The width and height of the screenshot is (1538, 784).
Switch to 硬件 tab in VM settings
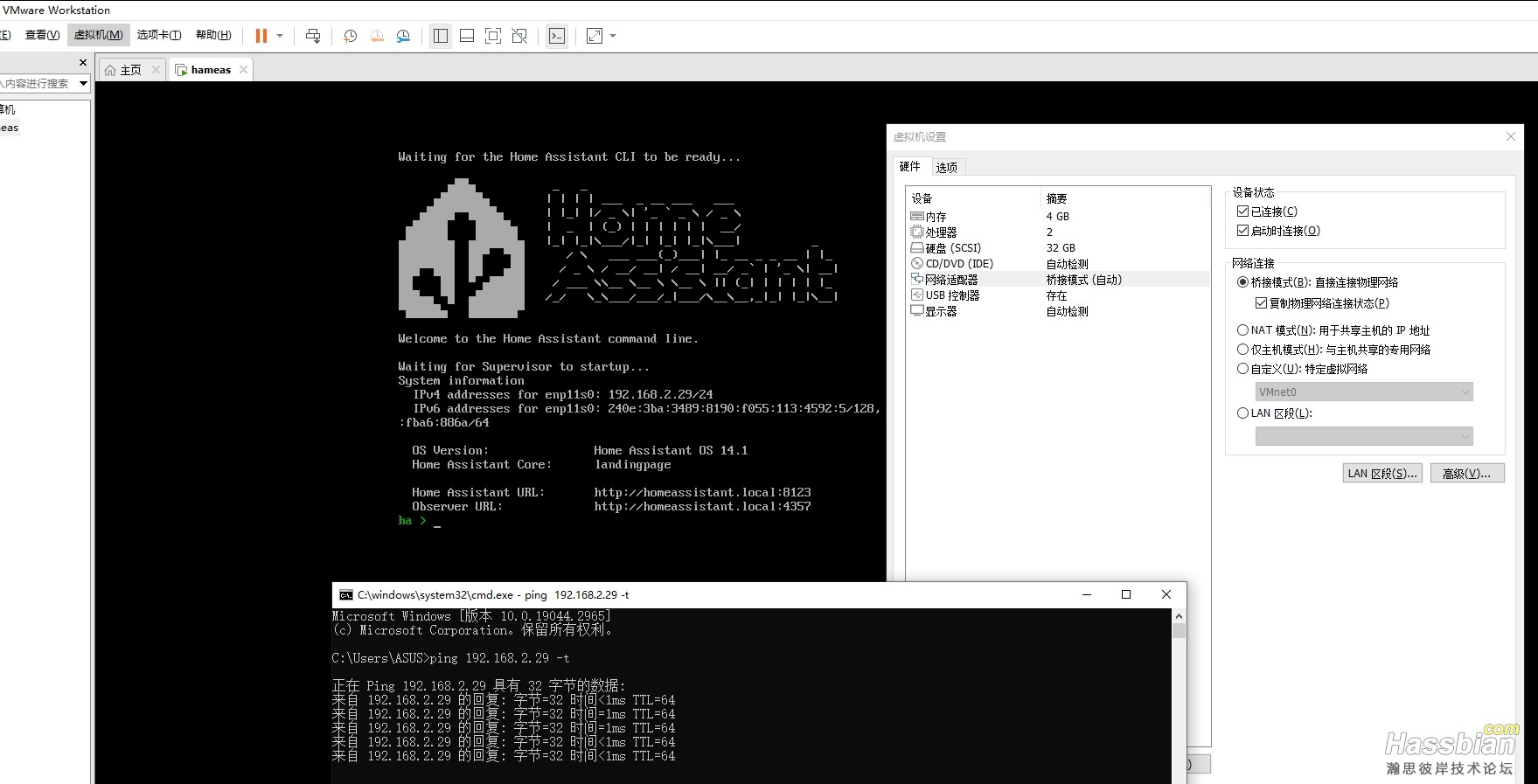(x=910, y=166)
